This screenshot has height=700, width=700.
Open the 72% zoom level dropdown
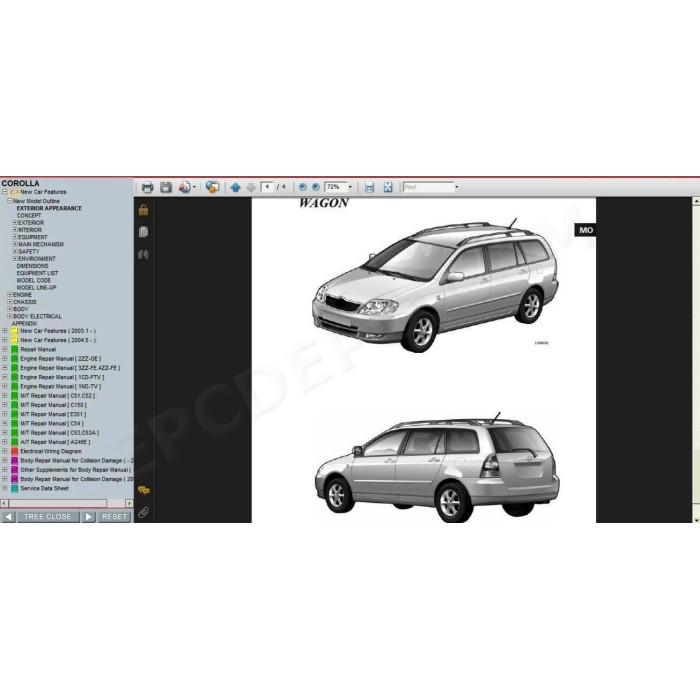[x=350, y=187]
